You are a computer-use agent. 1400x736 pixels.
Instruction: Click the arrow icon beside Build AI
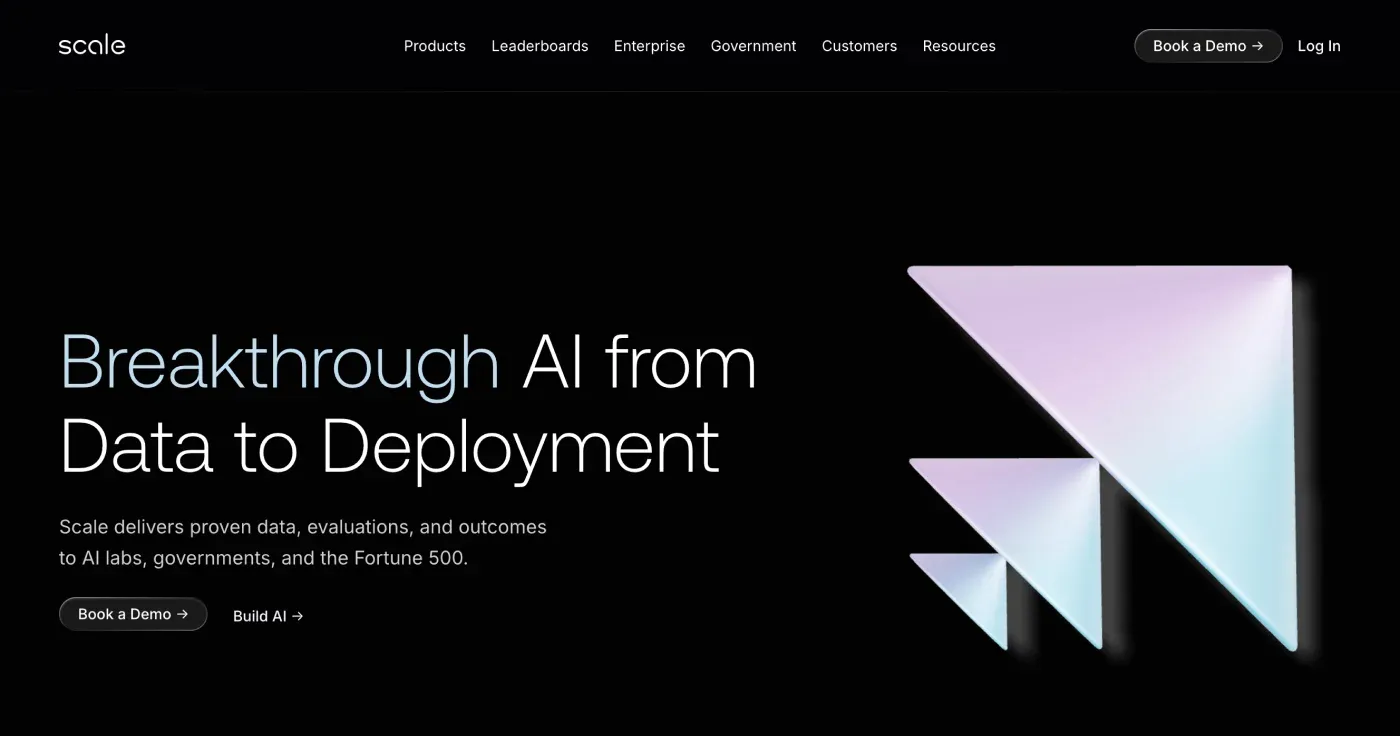(298, 616)
